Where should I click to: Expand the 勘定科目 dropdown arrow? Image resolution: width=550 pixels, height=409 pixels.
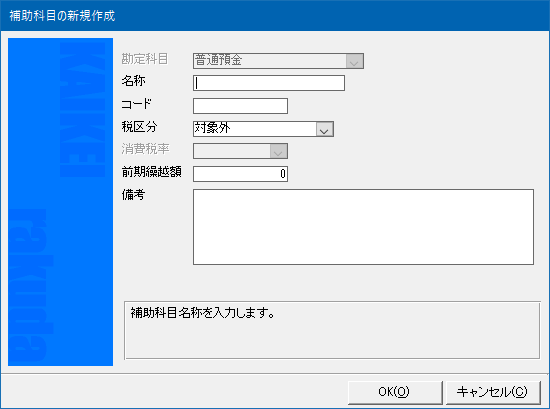tap(354, 61)
